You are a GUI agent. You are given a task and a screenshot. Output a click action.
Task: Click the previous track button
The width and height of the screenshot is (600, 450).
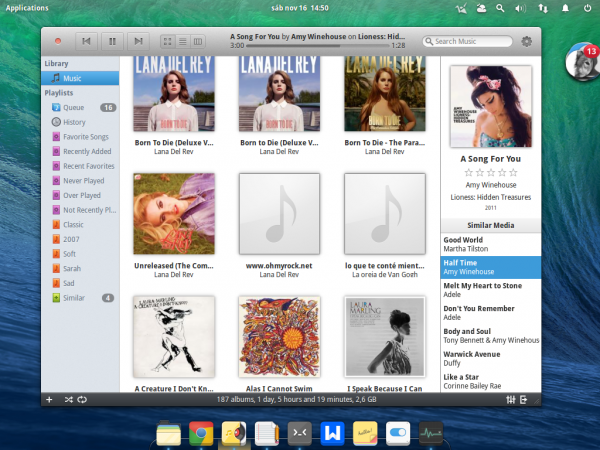[86, 41]
